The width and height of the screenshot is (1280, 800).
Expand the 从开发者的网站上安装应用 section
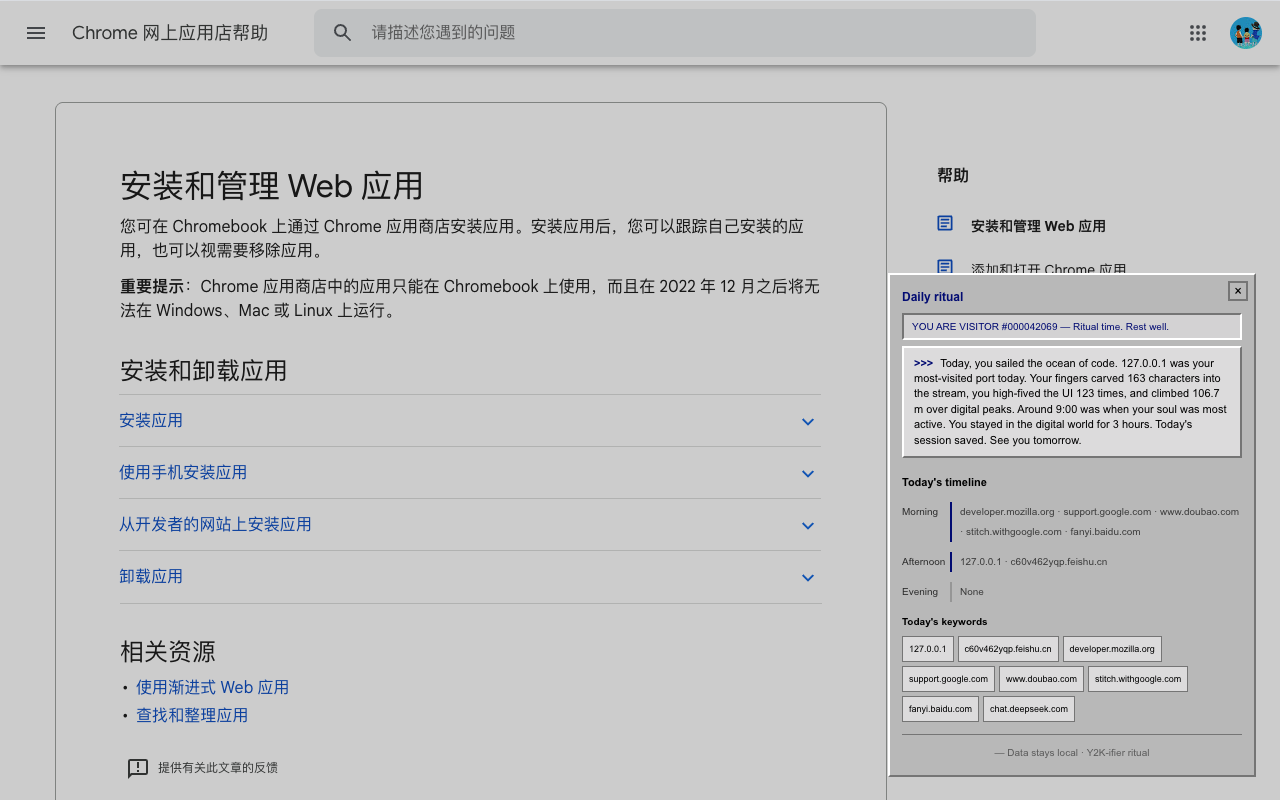click(x=470, y=525)
